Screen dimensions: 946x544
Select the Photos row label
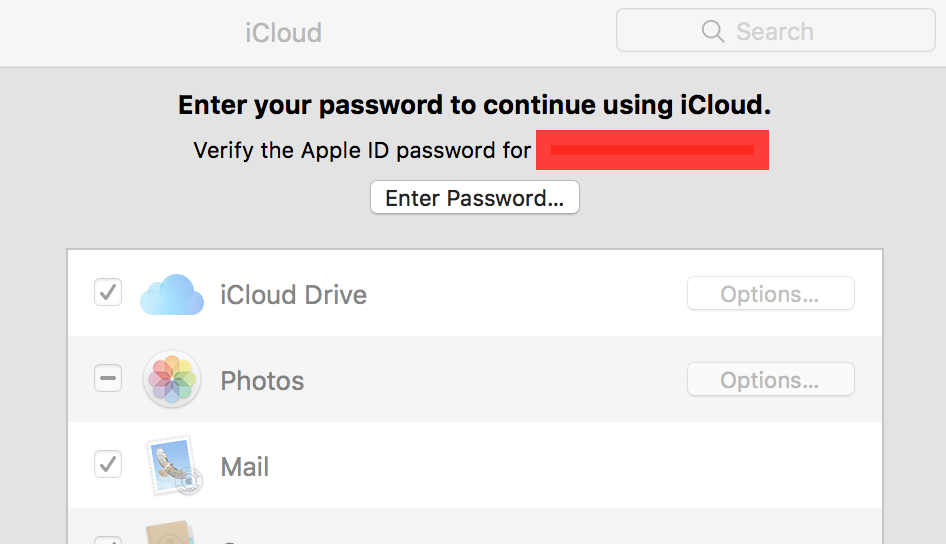[x=262, y=381]
